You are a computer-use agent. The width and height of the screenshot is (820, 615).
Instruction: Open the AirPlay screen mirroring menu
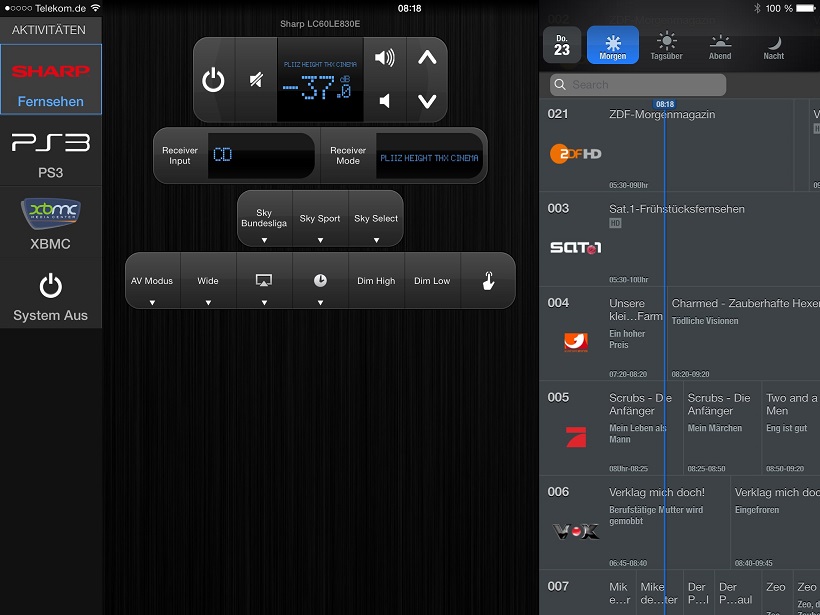point(264,281)
